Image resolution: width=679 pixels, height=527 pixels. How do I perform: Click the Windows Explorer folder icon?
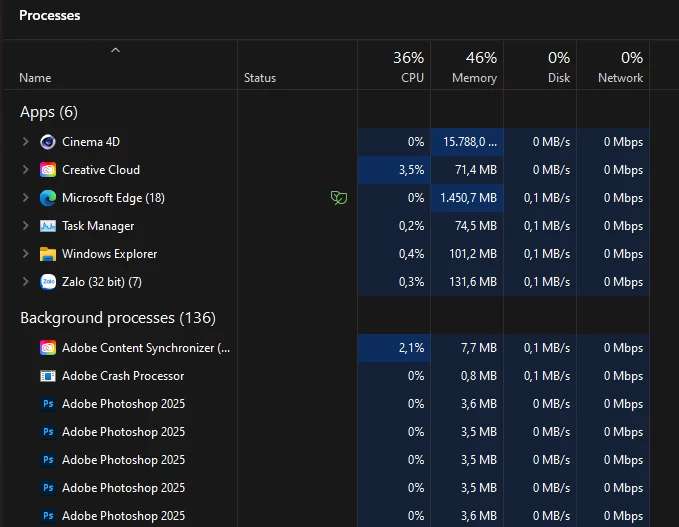click(48, 254)
